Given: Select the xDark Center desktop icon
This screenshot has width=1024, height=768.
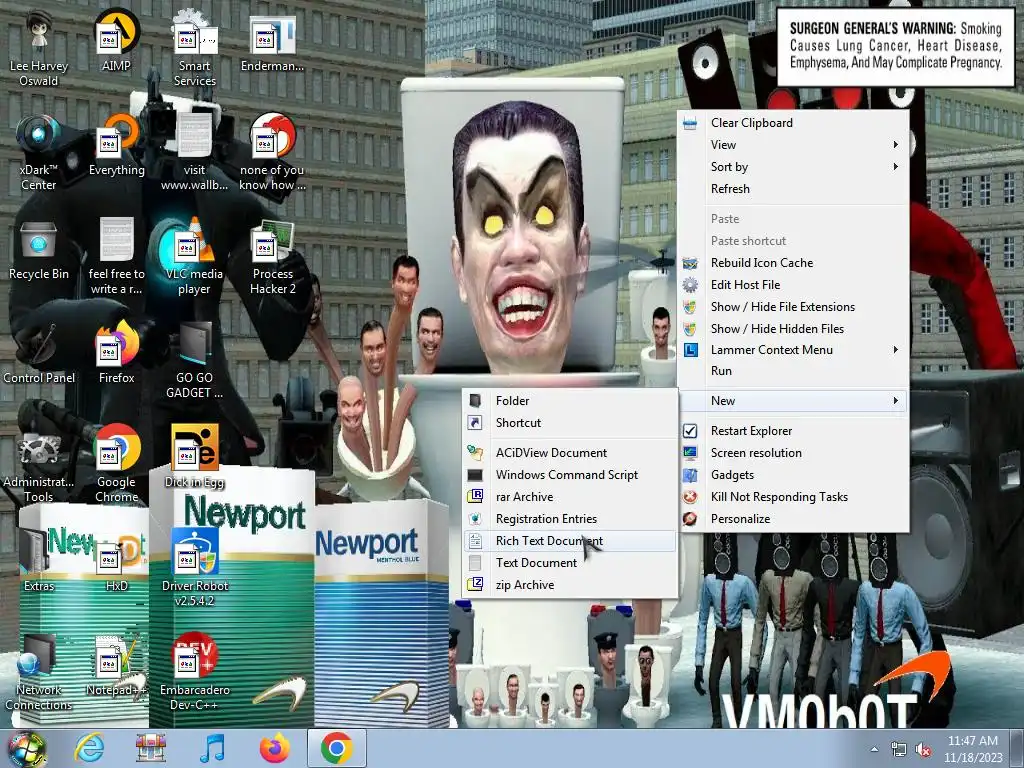Looking at the screenshot, I should (x=39, y=153).
